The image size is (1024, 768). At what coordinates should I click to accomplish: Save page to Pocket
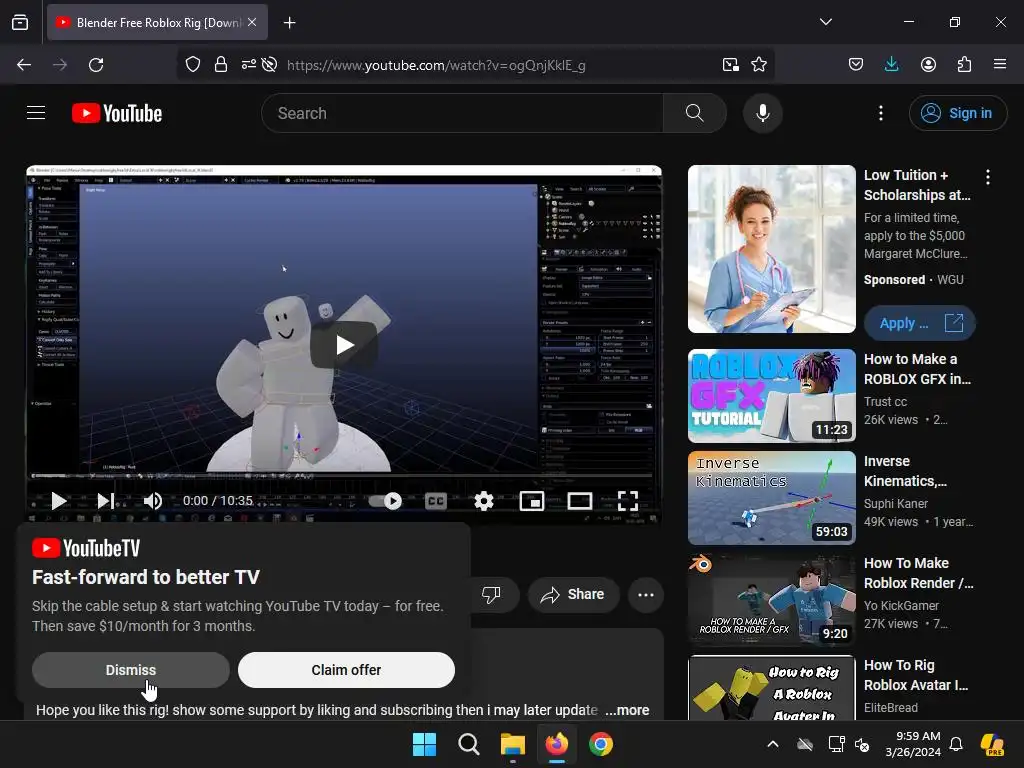(x=856, y=65)
